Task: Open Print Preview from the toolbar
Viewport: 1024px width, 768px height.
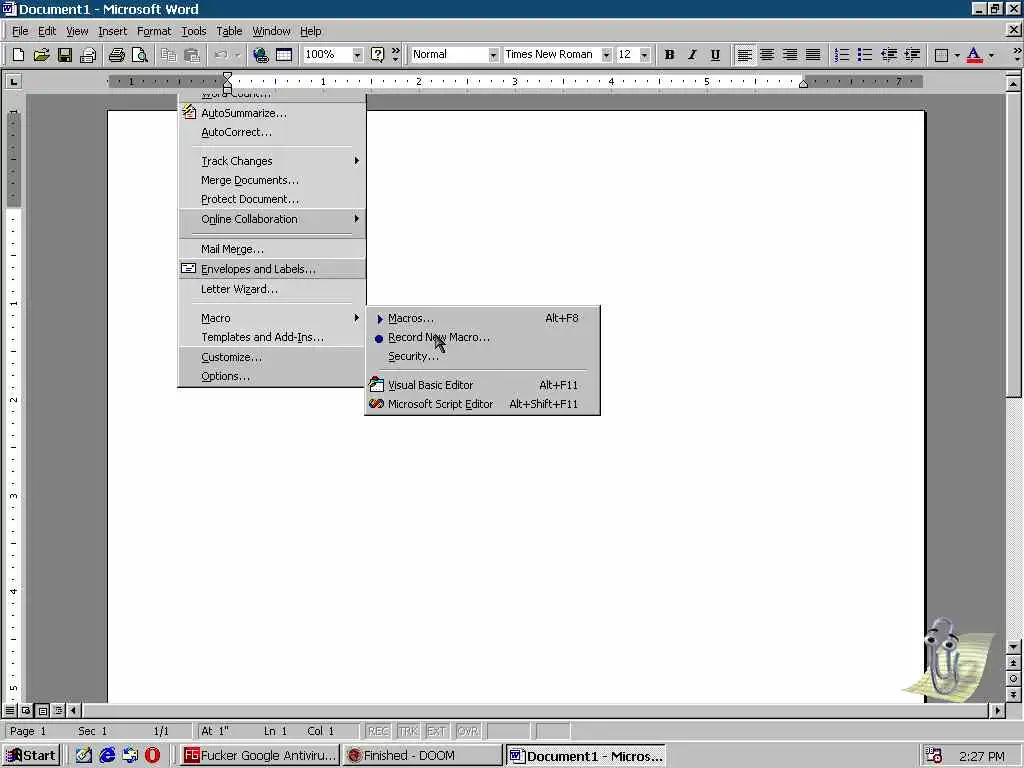Action: [140, 55]
